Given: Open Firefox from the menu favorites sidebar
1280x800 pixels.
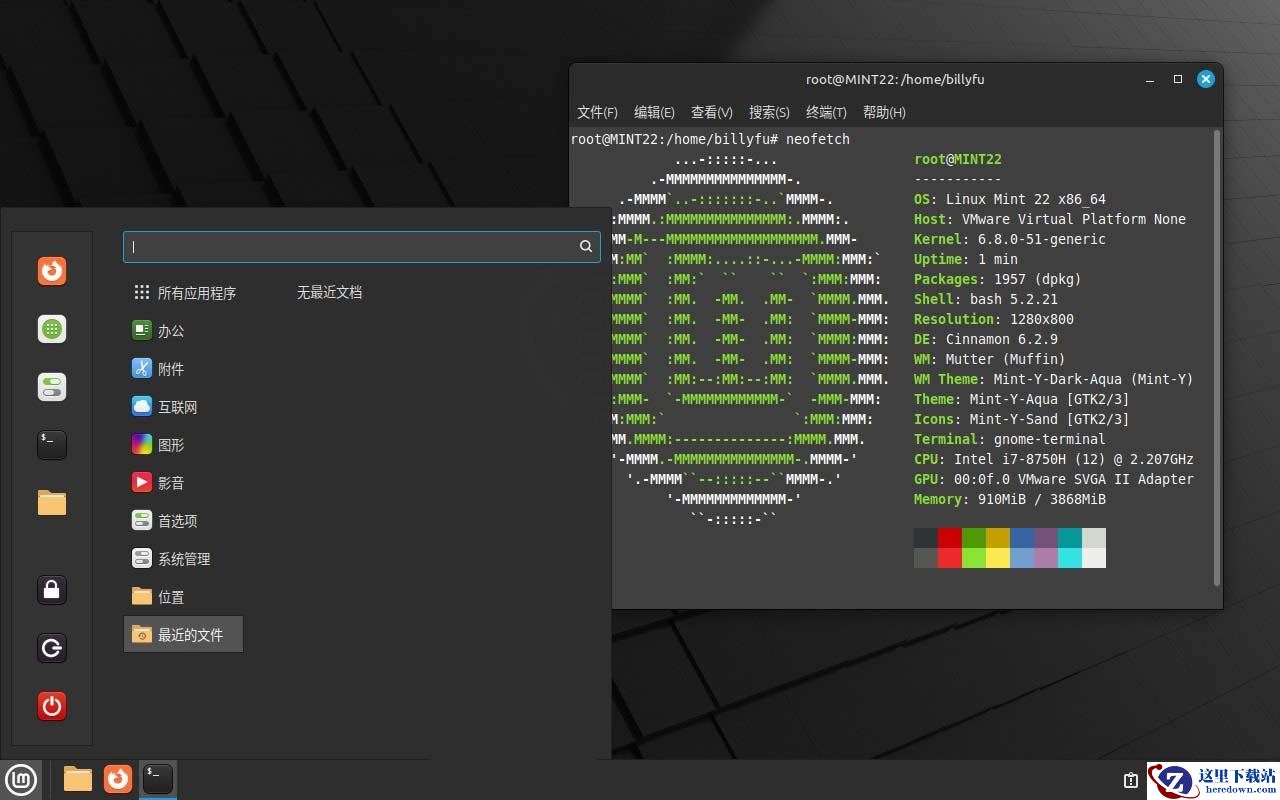Looking at the screenshot, I should tap(52, 271).
